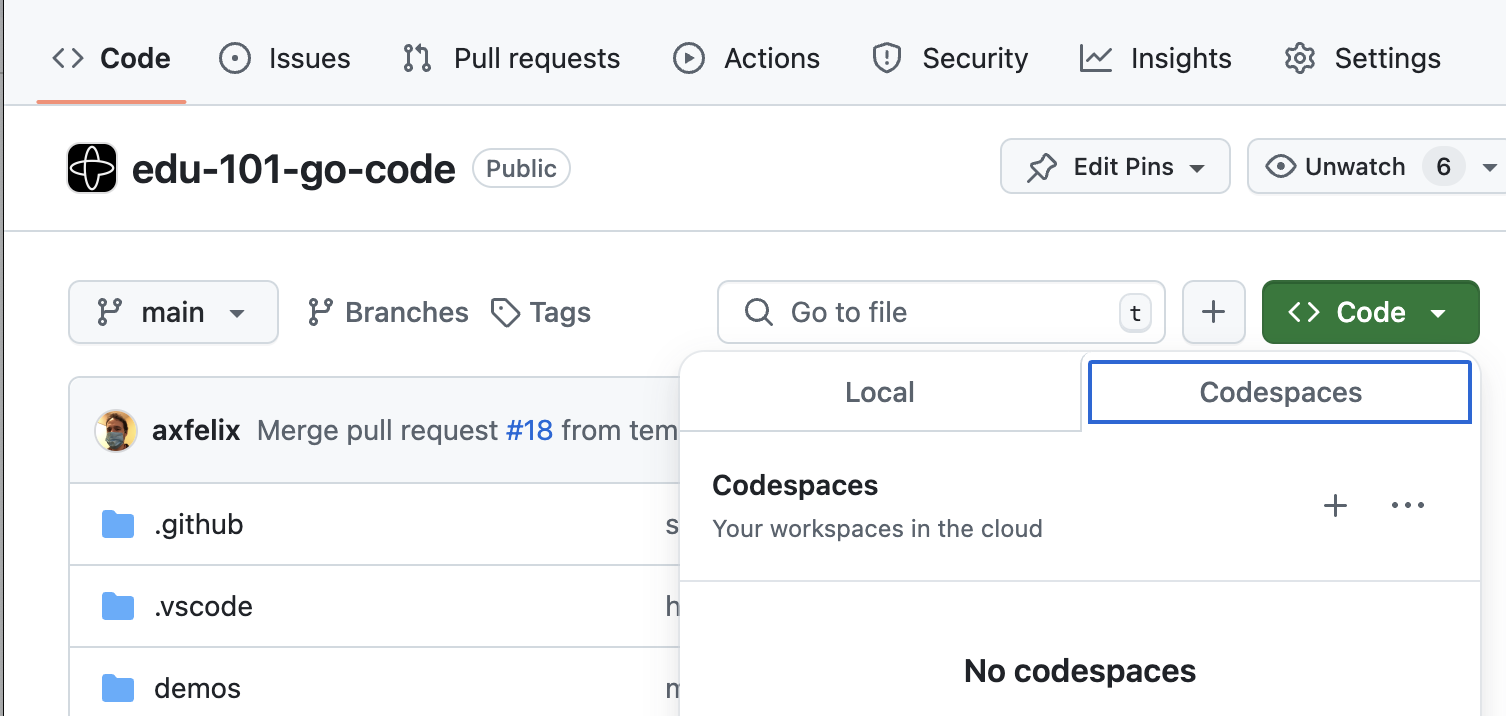
Task: Open the .github folder
Action: [198, 524]
